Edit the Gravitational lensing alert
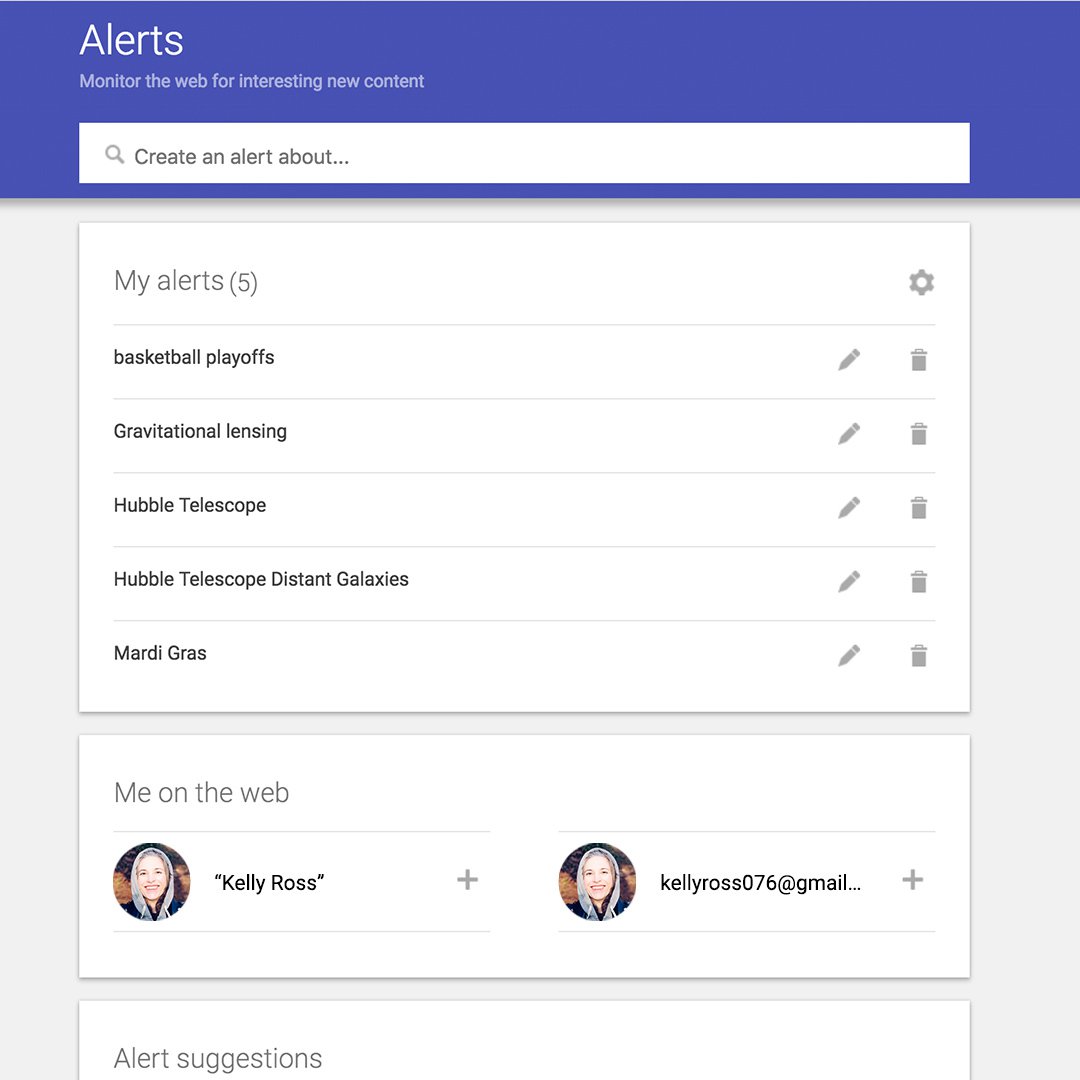 [x=848, y=433]
